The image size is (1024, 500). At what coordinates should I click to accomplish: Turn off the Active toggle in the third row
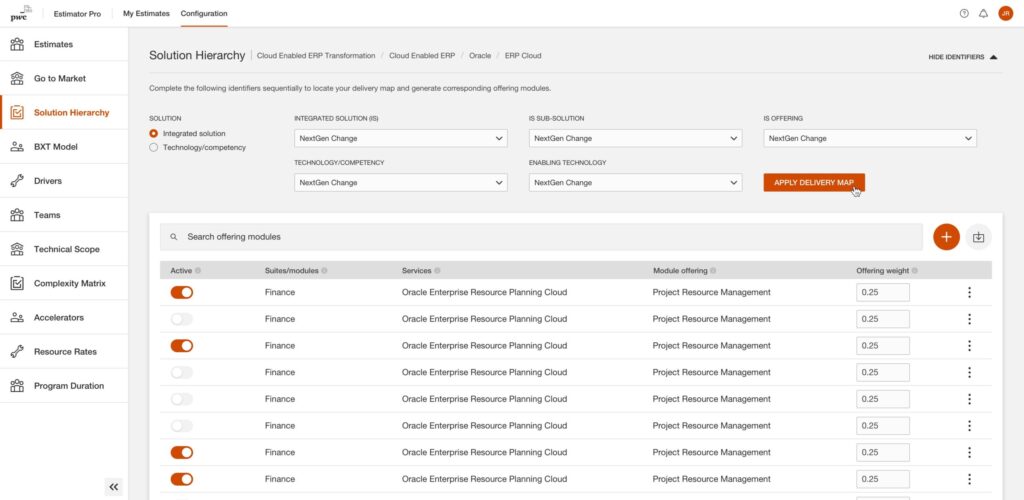pyautogui.click(x=182, y=346)
